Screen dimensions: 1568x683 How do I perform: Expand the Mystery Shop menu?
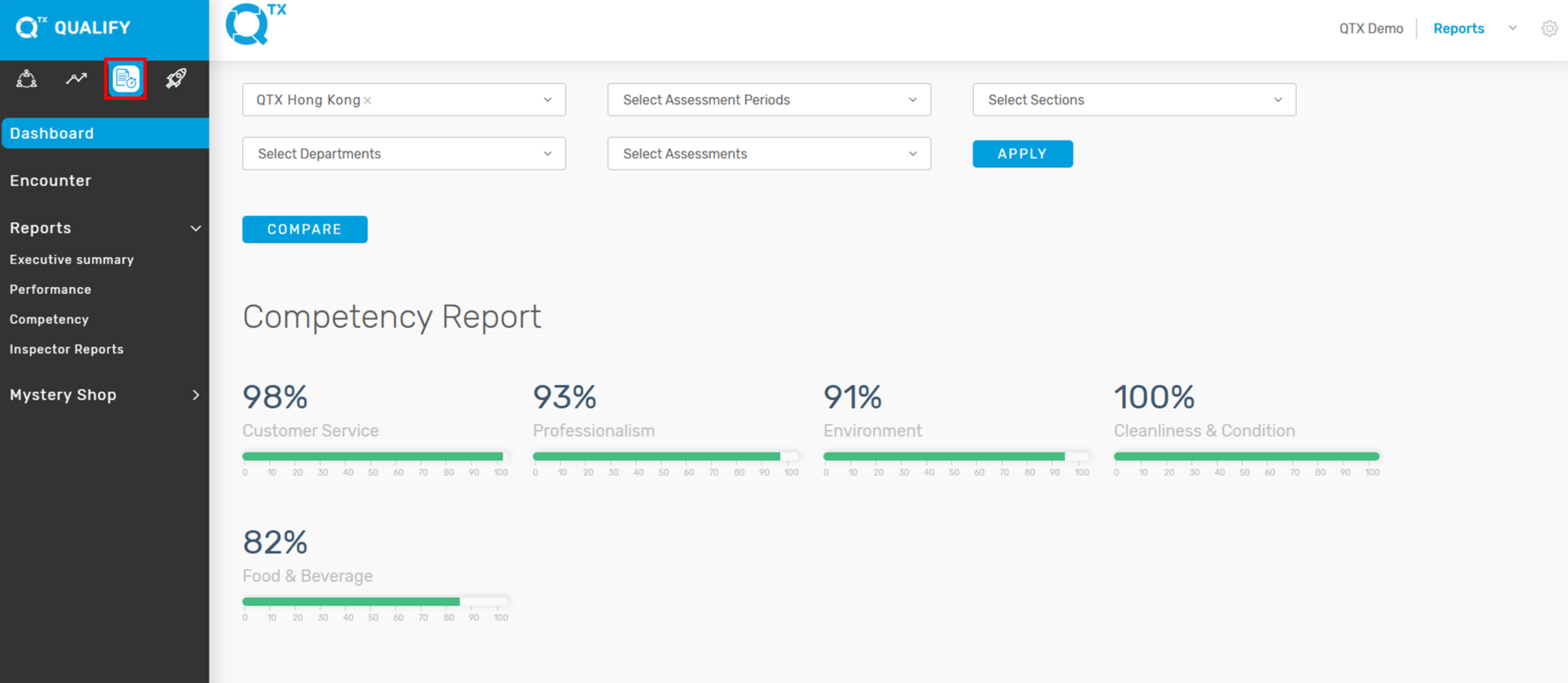tap(196, 395)
